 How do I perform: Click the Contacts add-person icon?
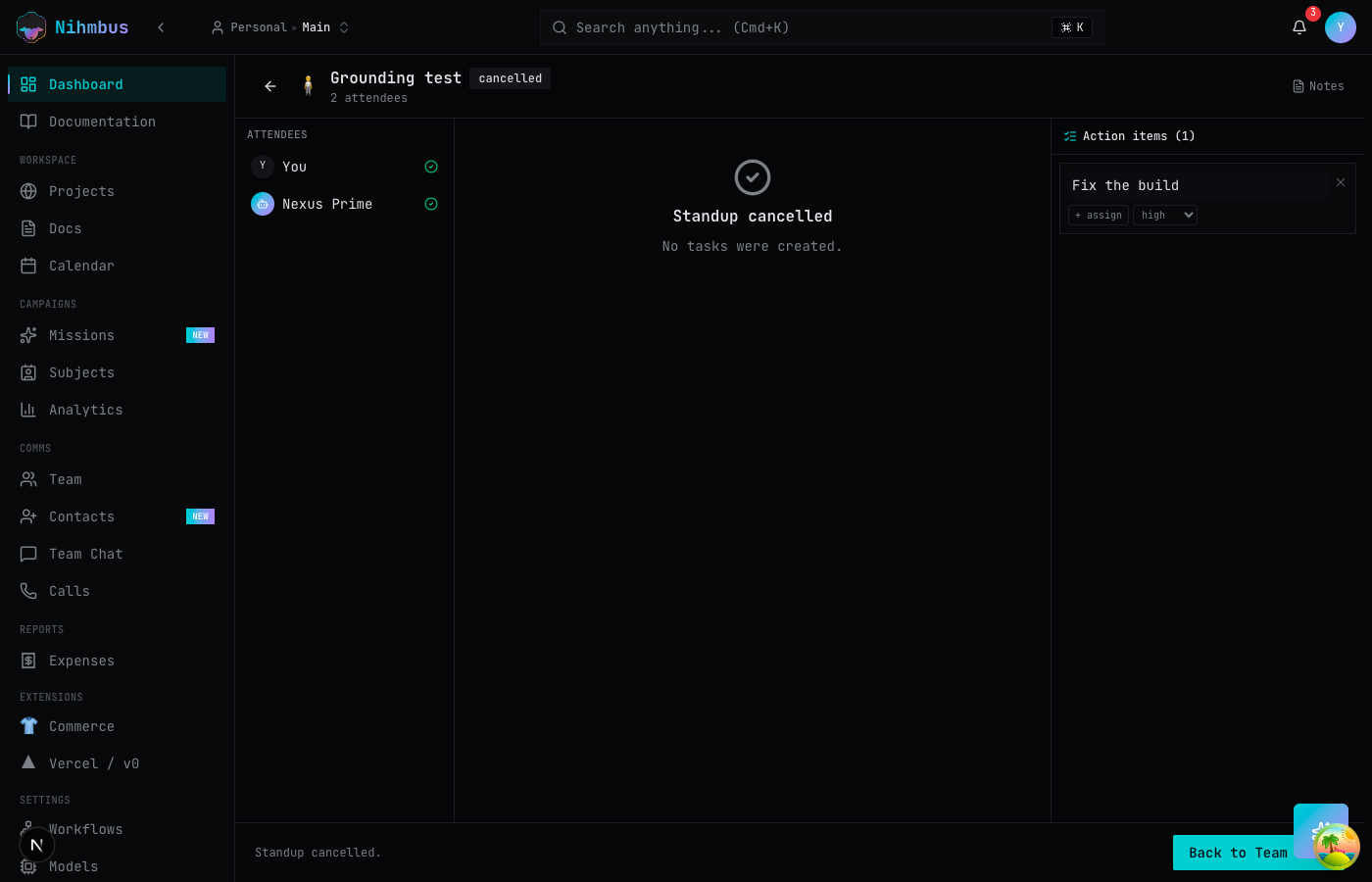click(x=28, y=516)
